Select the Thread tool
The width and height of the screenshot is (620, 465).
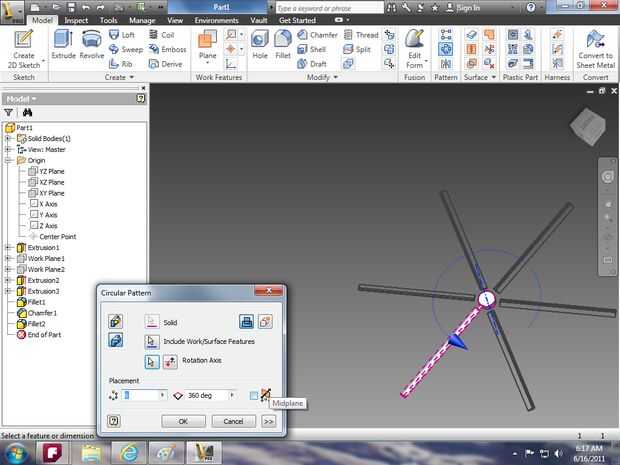[x=361, y=35]
